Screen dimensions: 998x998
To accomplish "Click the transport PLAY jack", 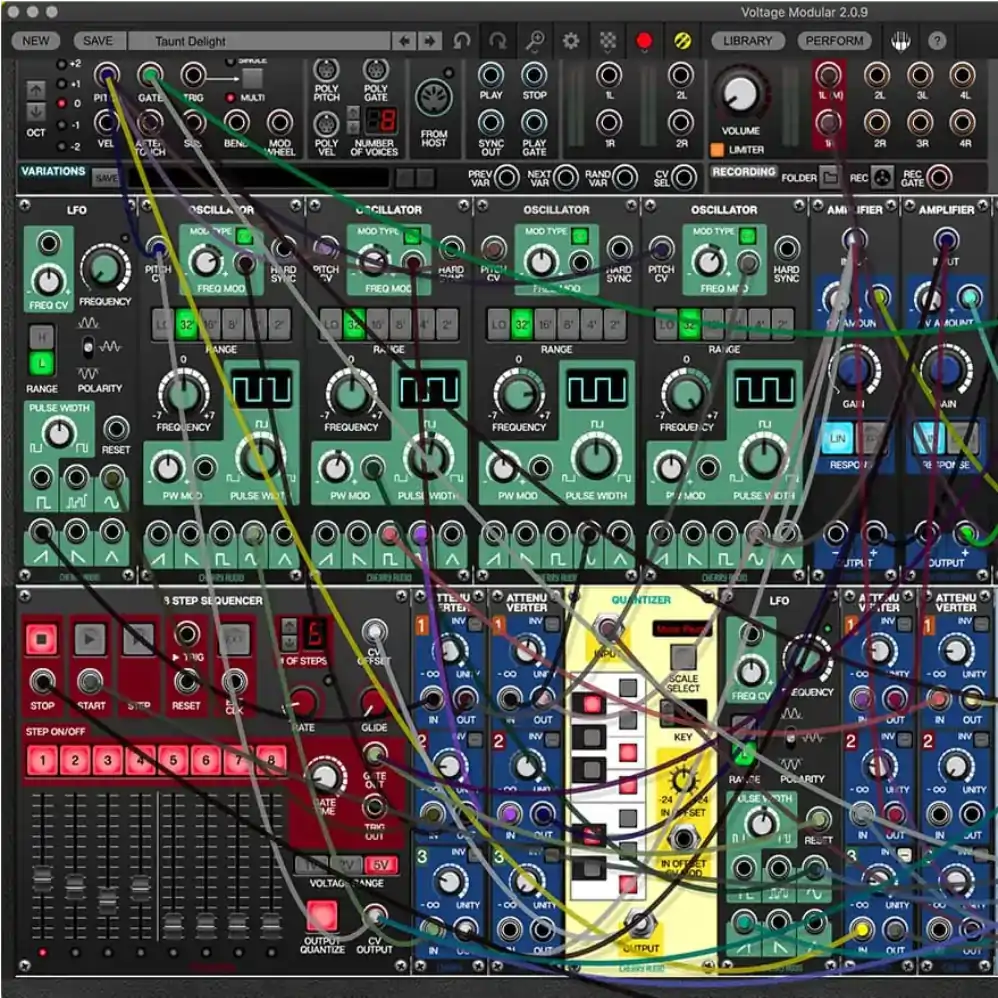I will point(491,75).
